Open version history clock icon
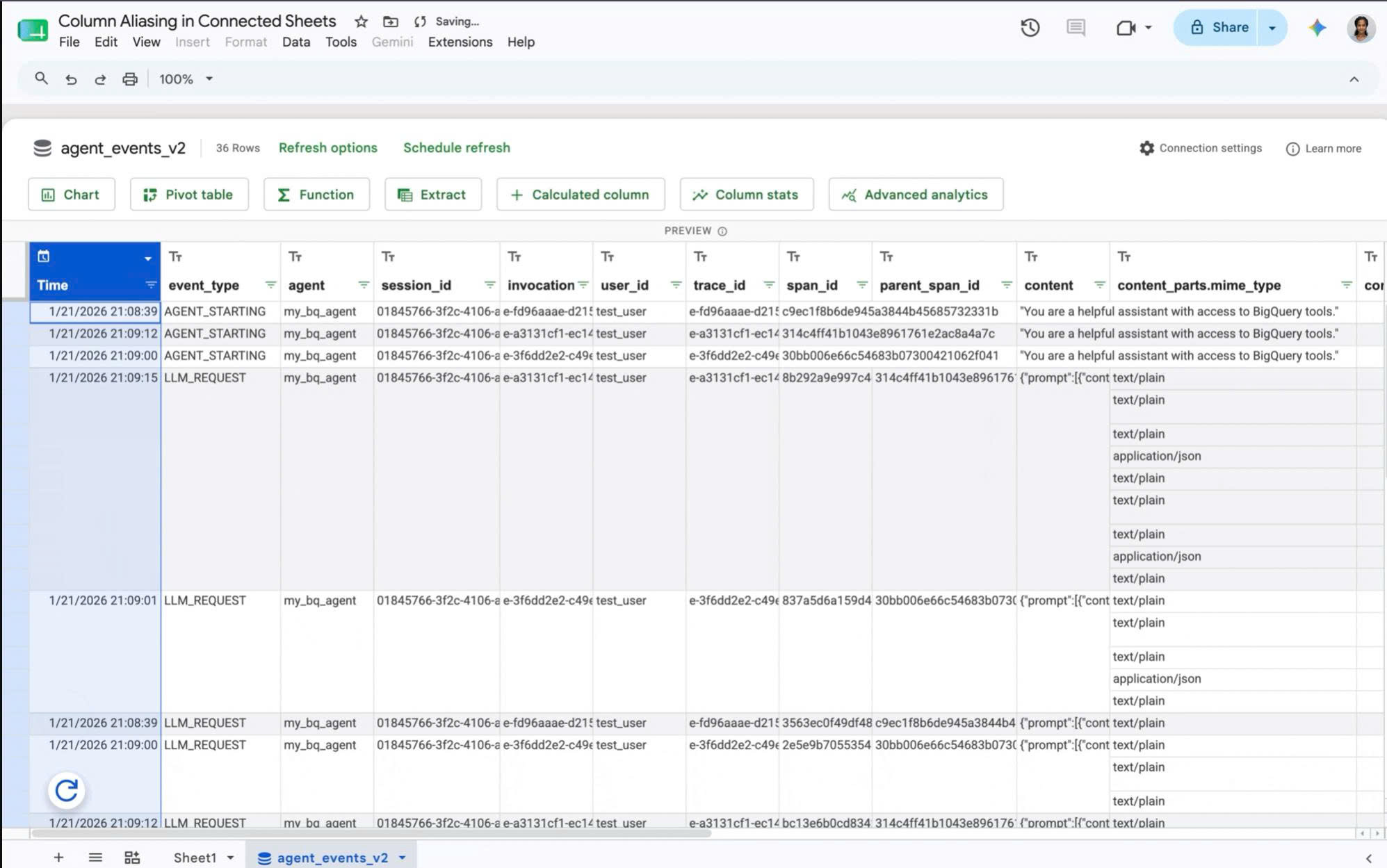This screenshot has height=868, width=1387. (x=1030, y=28)
